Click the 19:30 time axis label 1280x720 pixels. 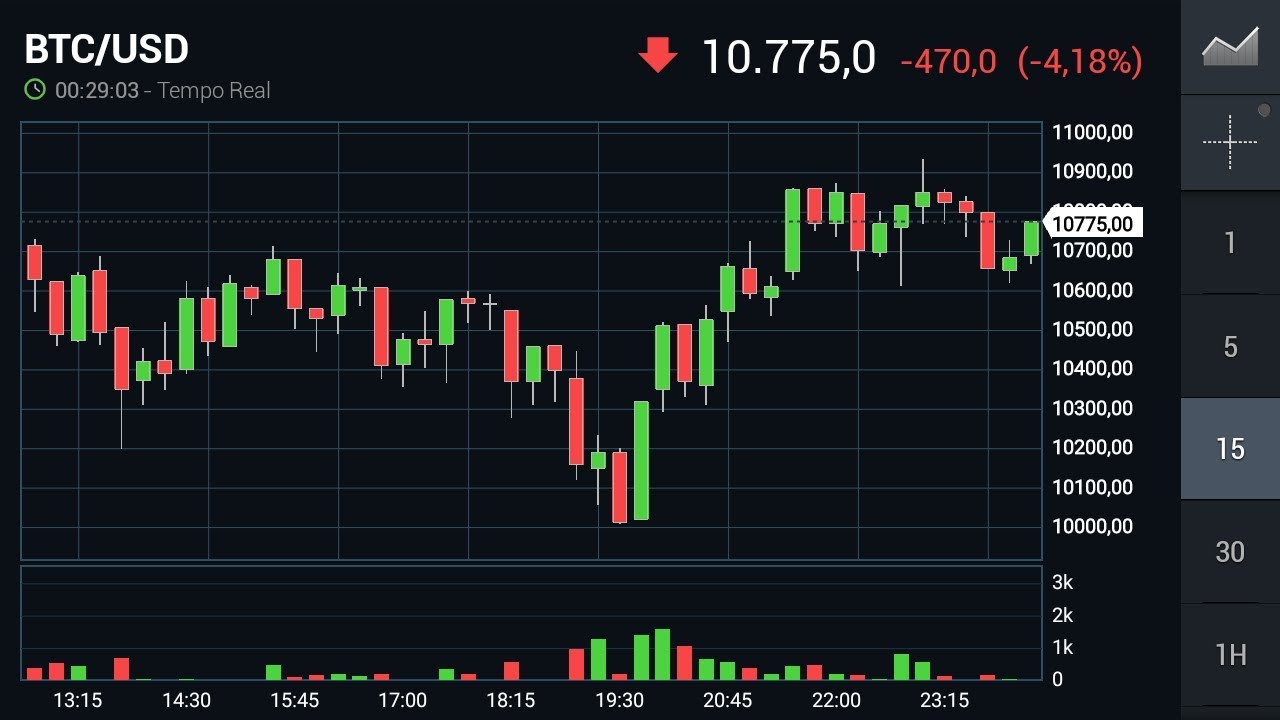[x=619, y=700]
